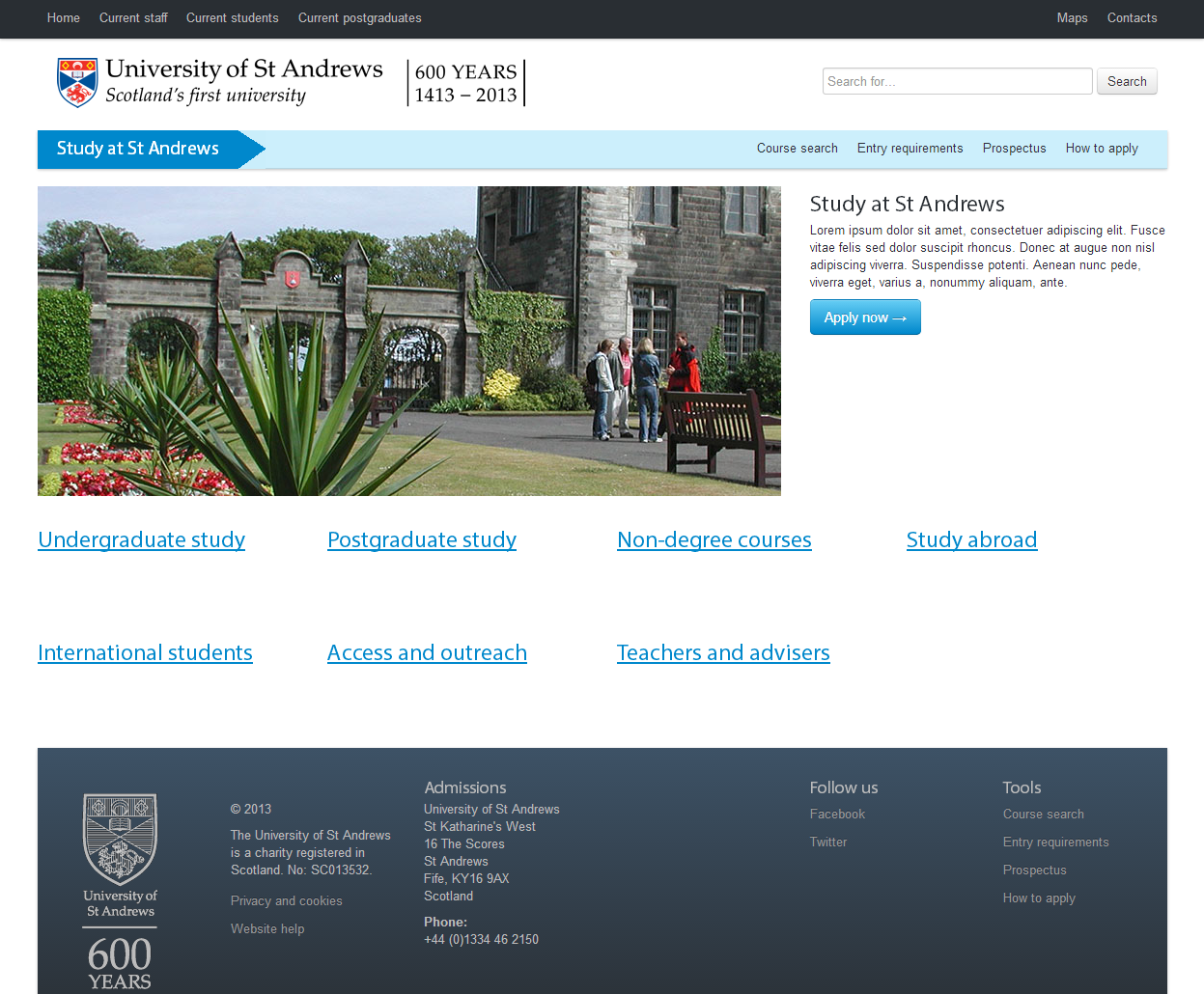Open the Home link in top bar
Image resolution: width=1204 pixels, height=994 pixels.
(64, 17)
